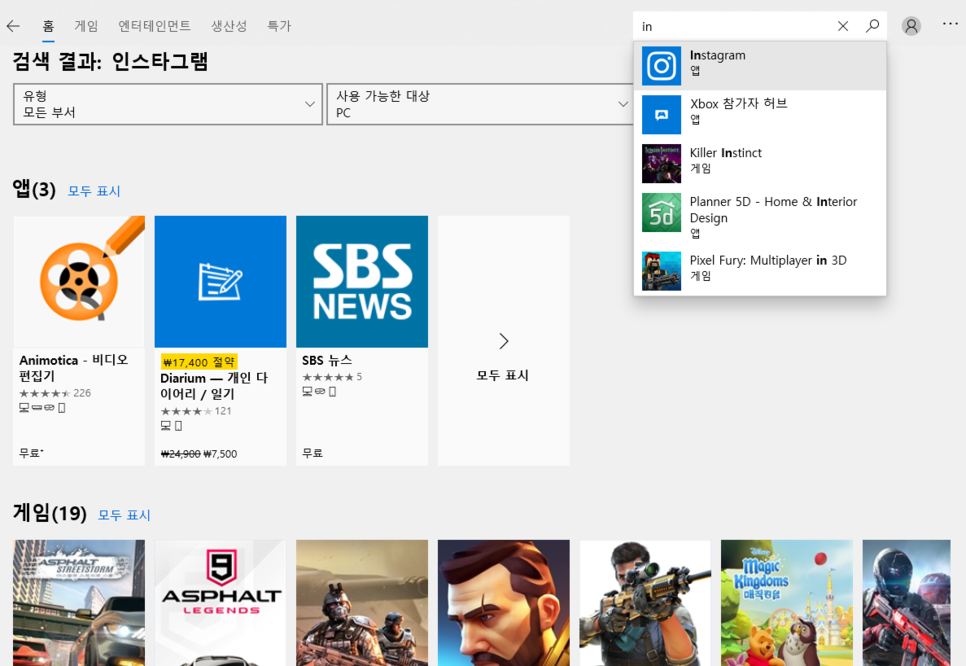Choose the Xbox 참가자 허브 suggestion icon
The width and height of the screenshot is (966, 666).
661,115
